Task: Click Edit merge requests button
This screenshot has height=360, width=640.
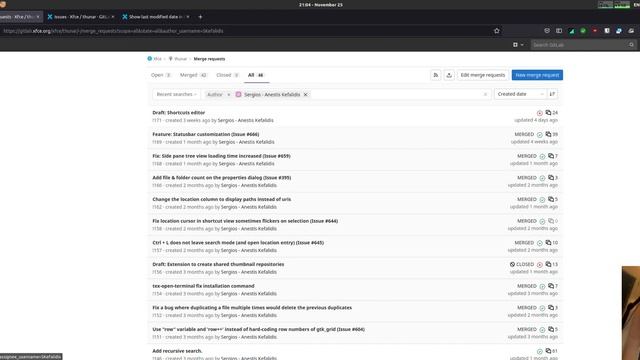Action: coord(482,75)
